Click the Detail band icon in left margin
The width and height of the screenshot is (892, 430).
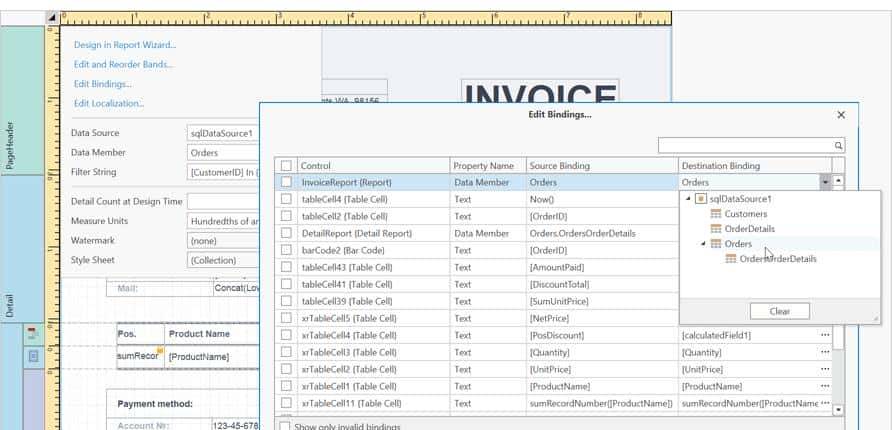tap(33, 355)
